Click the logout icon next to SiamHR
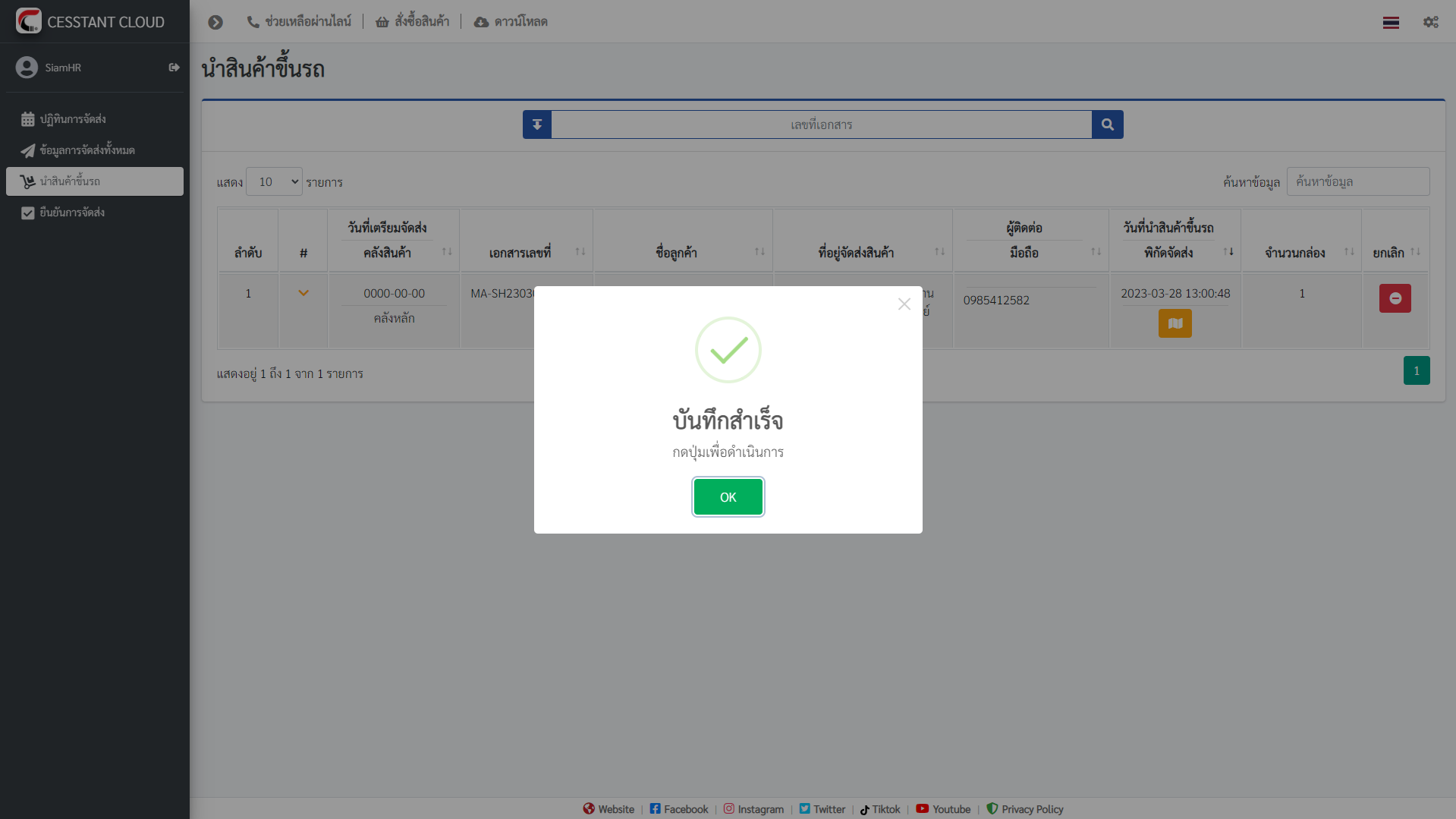 click(x=174, y=68)
